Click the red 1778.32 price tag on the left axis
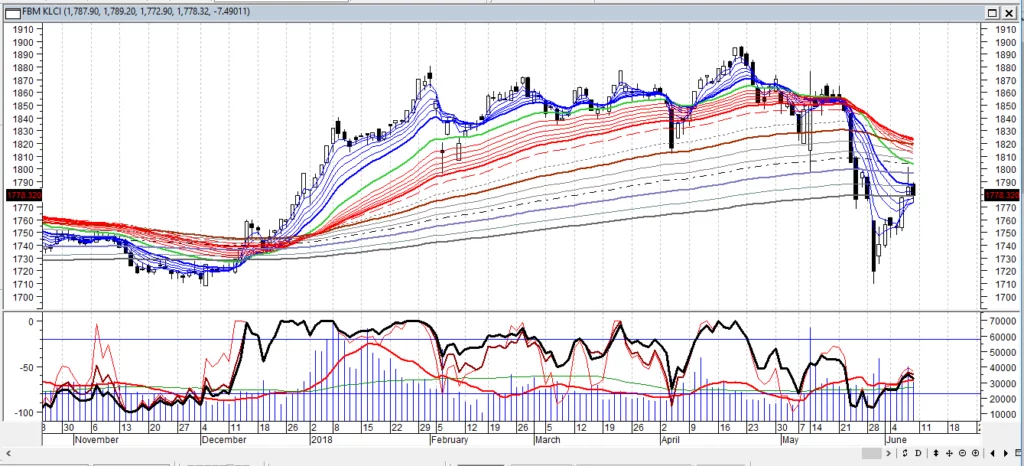 pos(24,195)
